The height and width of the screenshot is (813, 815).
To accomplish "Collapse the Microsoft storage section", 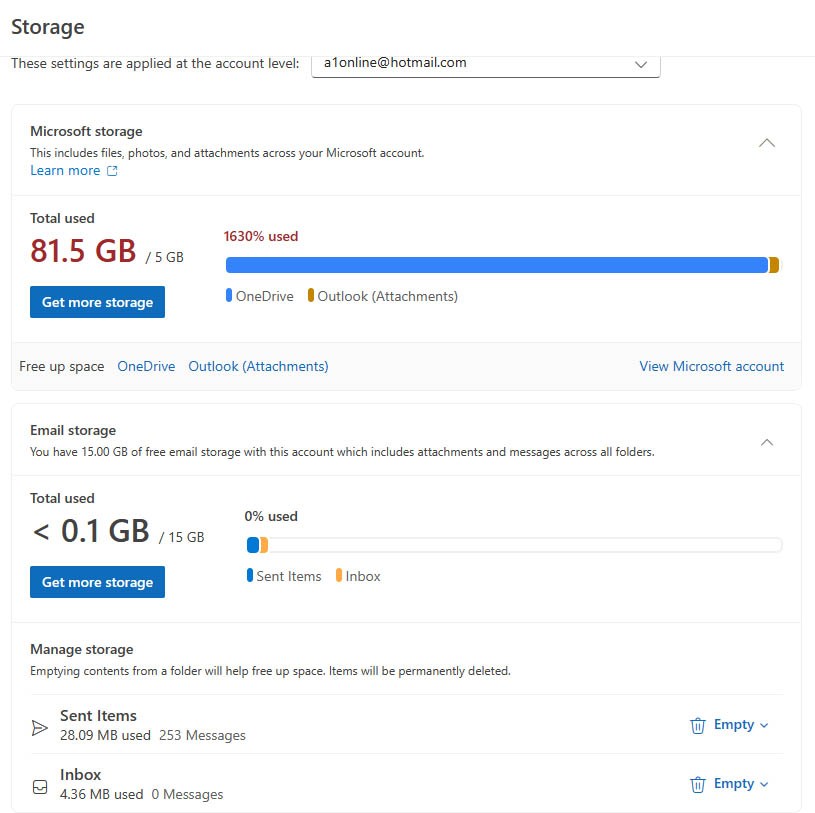I will coord(767,143).
